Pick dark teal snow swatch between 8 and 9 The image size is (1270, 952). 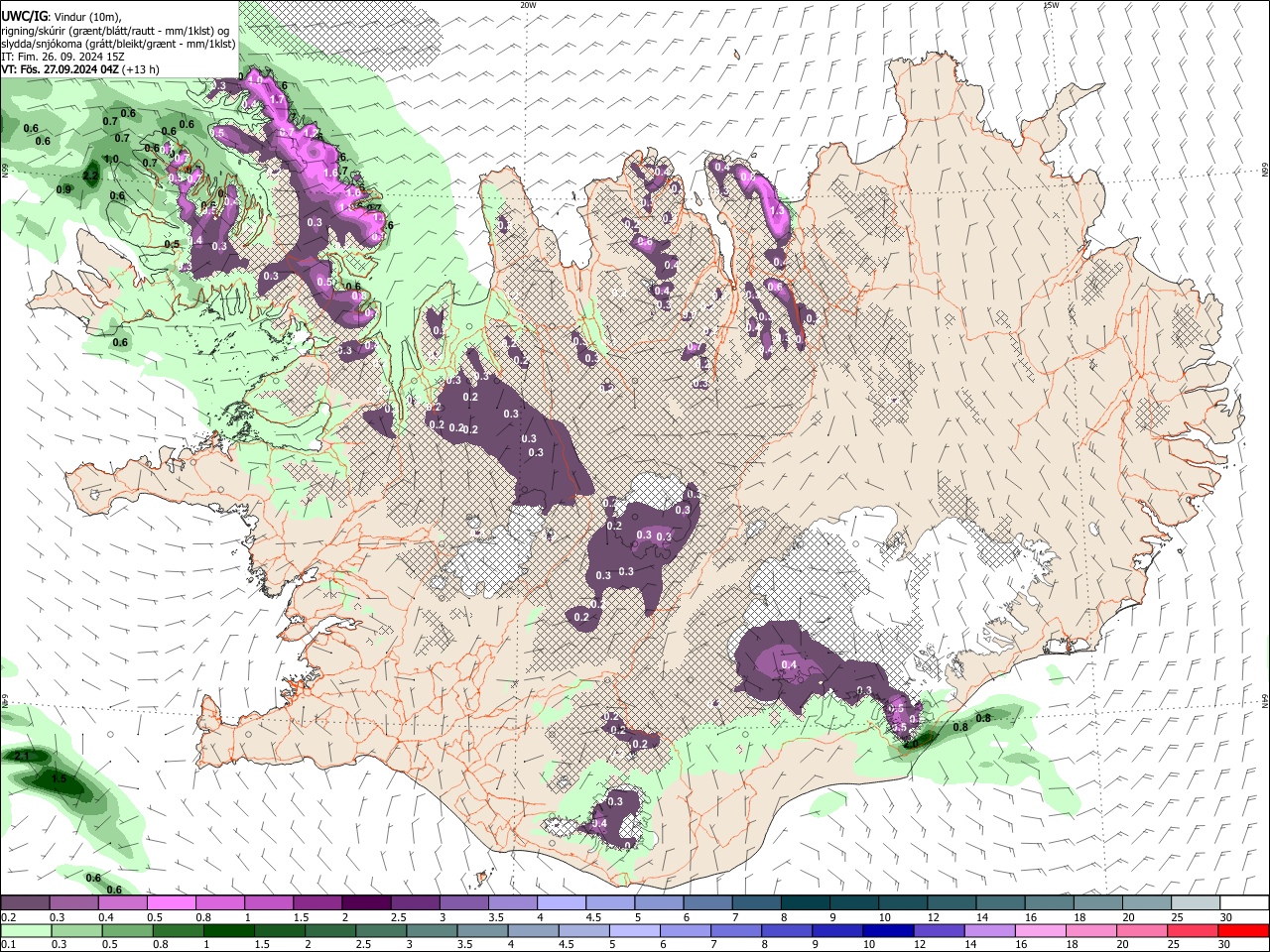click(805, 903)
